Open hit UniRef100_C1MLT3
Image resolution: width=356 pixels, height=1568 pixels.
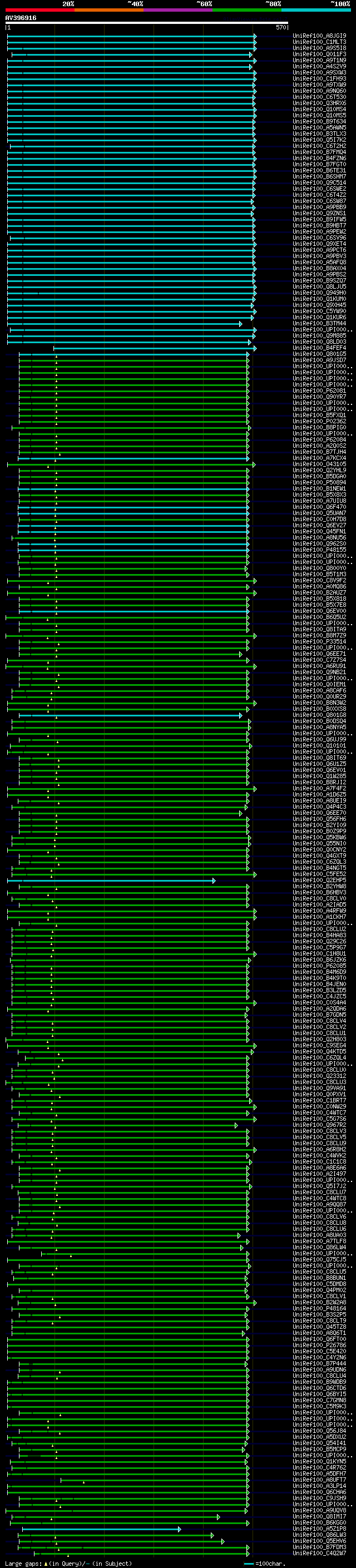[x=319, y=42]
